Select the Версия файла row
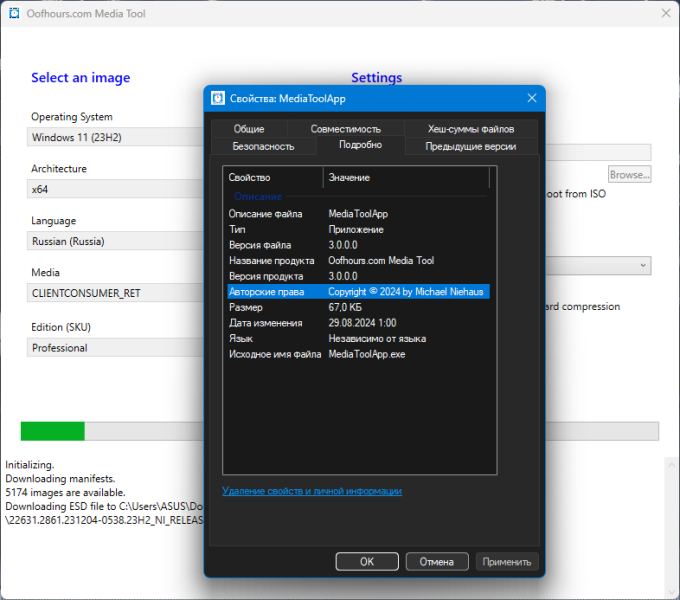680x600 pixels. 359,245
